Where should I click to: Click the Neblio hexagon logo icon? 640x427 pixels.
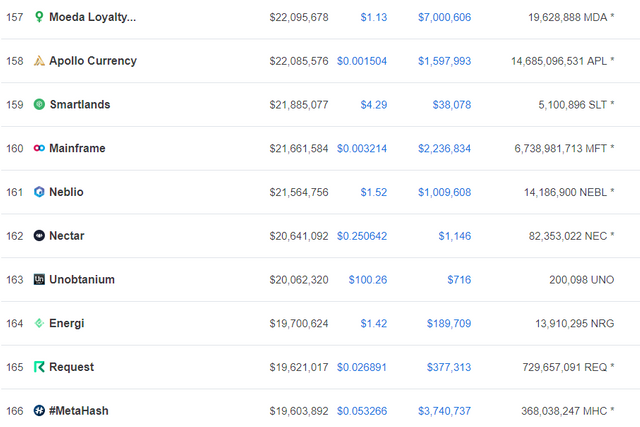(39, 192)
